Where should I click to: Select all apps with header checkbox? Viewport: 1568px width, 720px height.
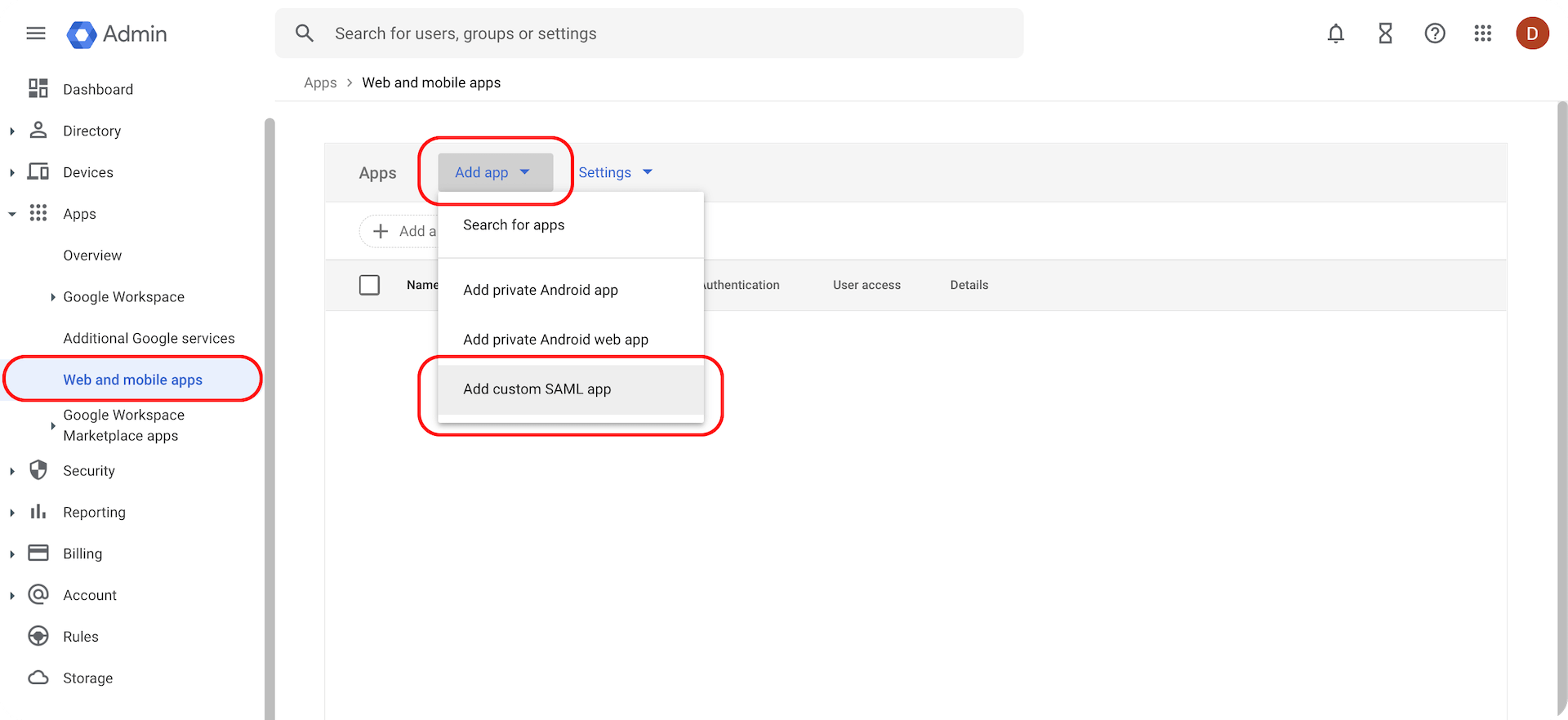[x=369, y=285]
